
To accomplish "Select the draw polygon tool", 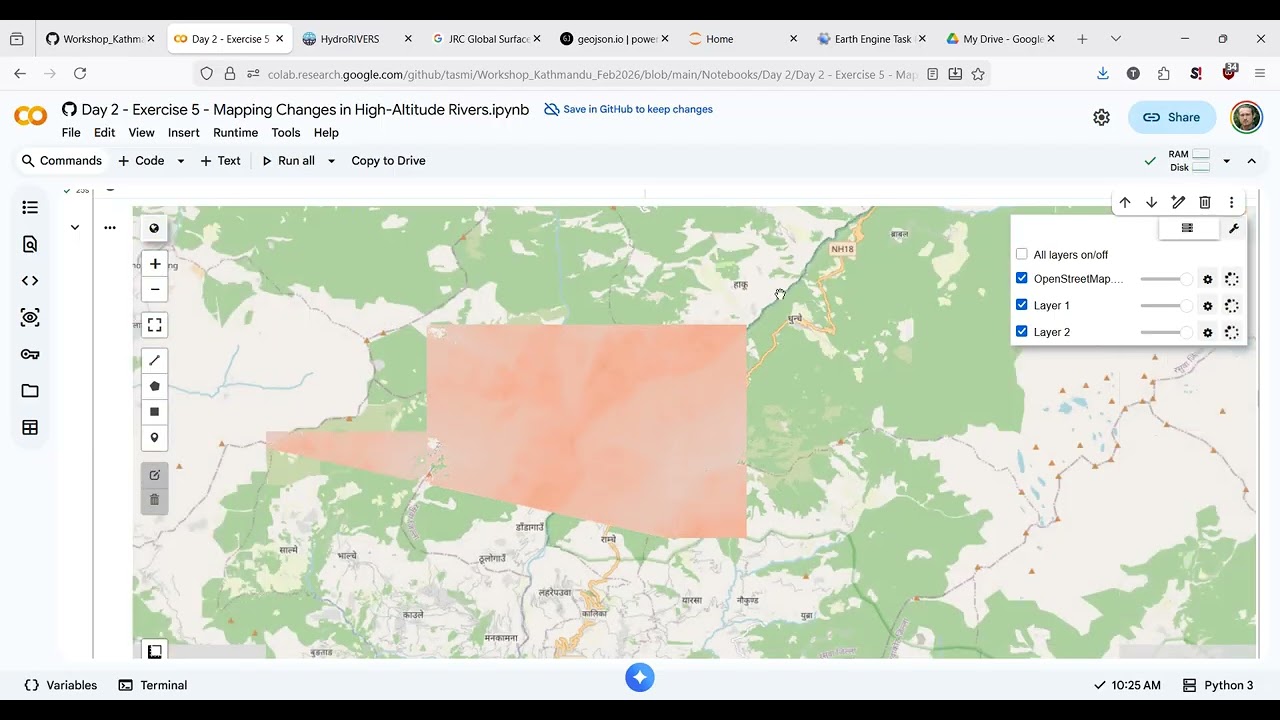I will (x=154, y=386).
